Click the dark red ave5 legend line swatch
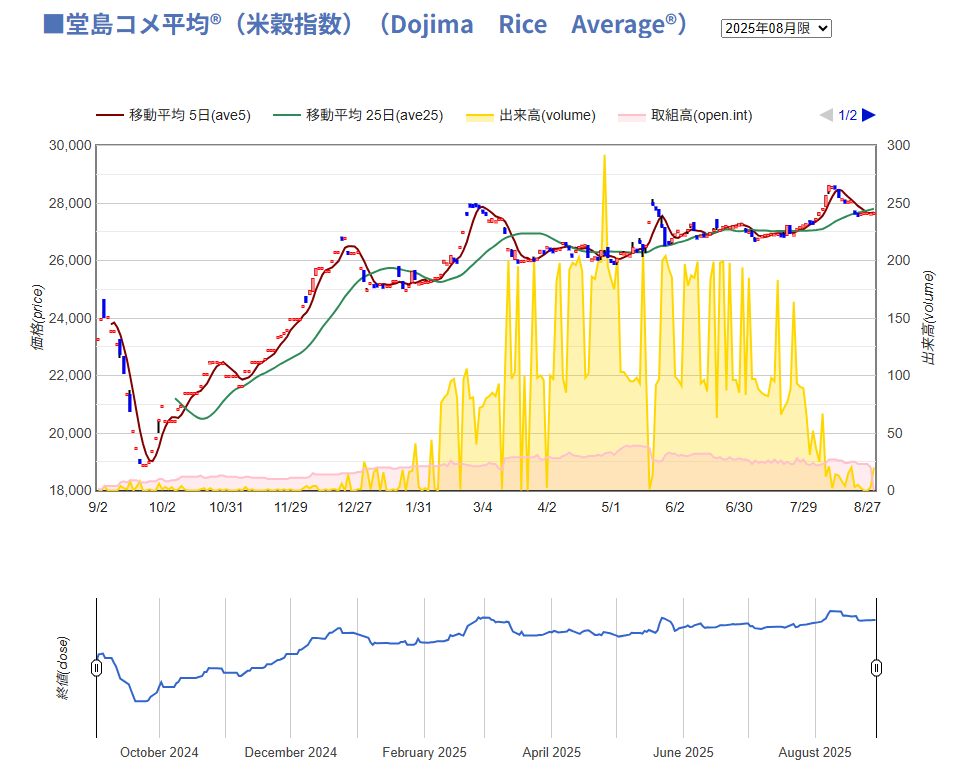Viewport: 958px width, 774px height. click(109, 115)
